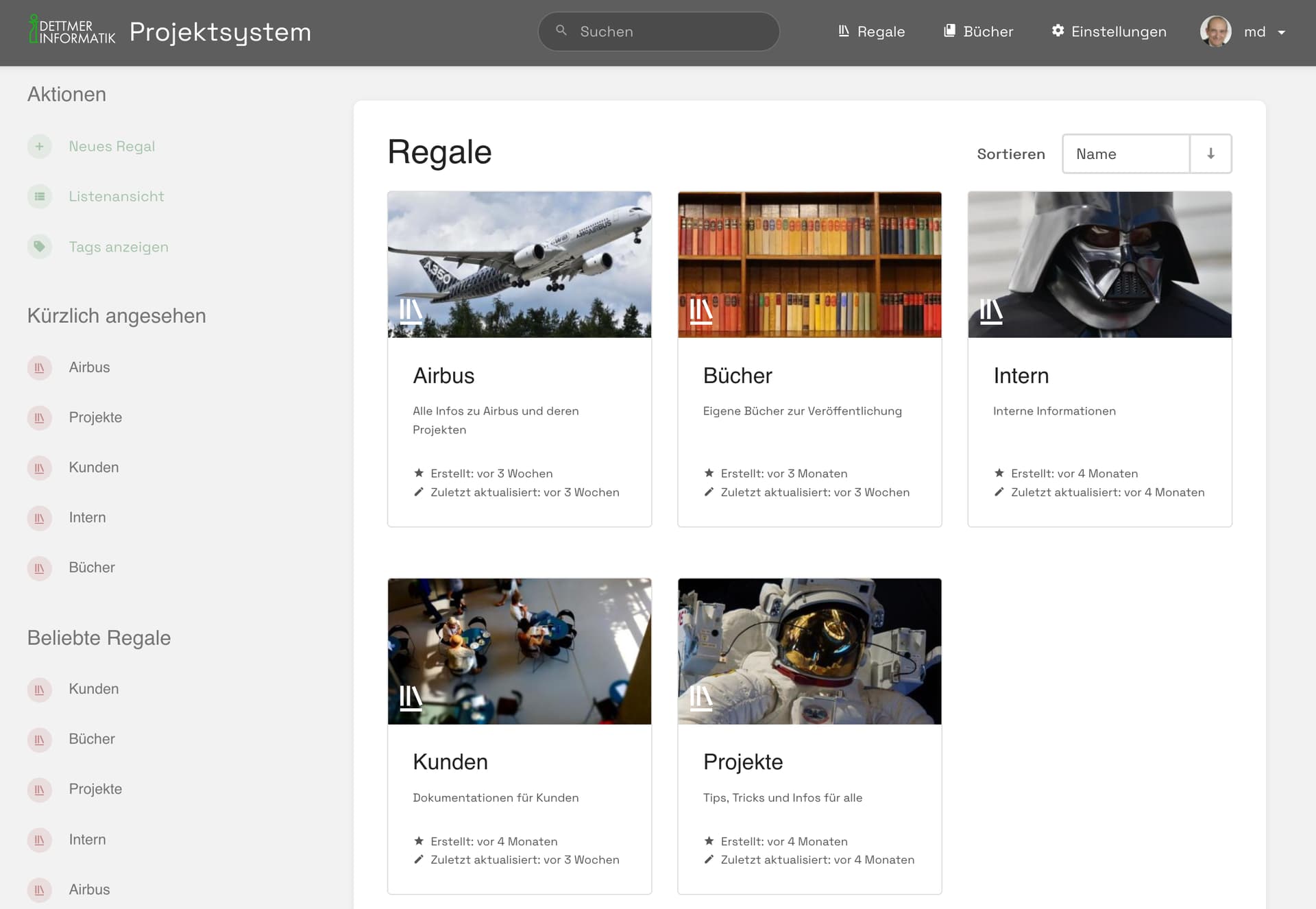Click shelf icon next to Kunden in Kürzlich angesehen
This screenshot has width=1316, height=909.
click(x=39, y=468)
